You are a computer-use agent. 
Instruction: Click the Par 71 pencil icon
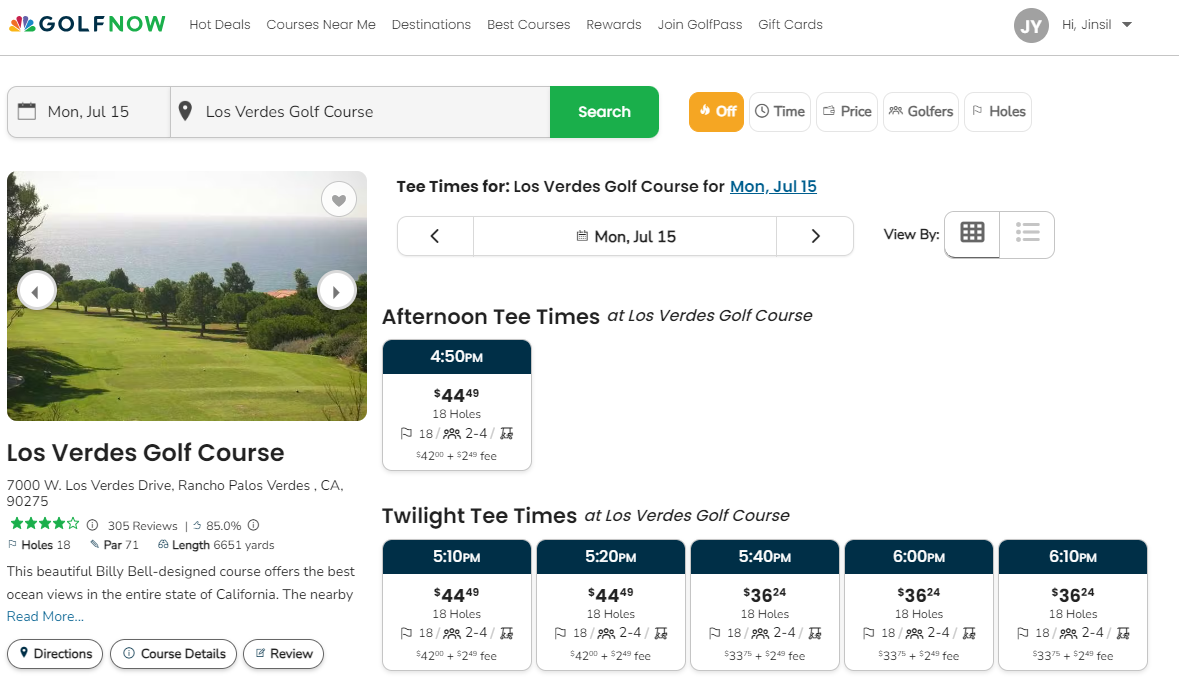pos(94,544)
